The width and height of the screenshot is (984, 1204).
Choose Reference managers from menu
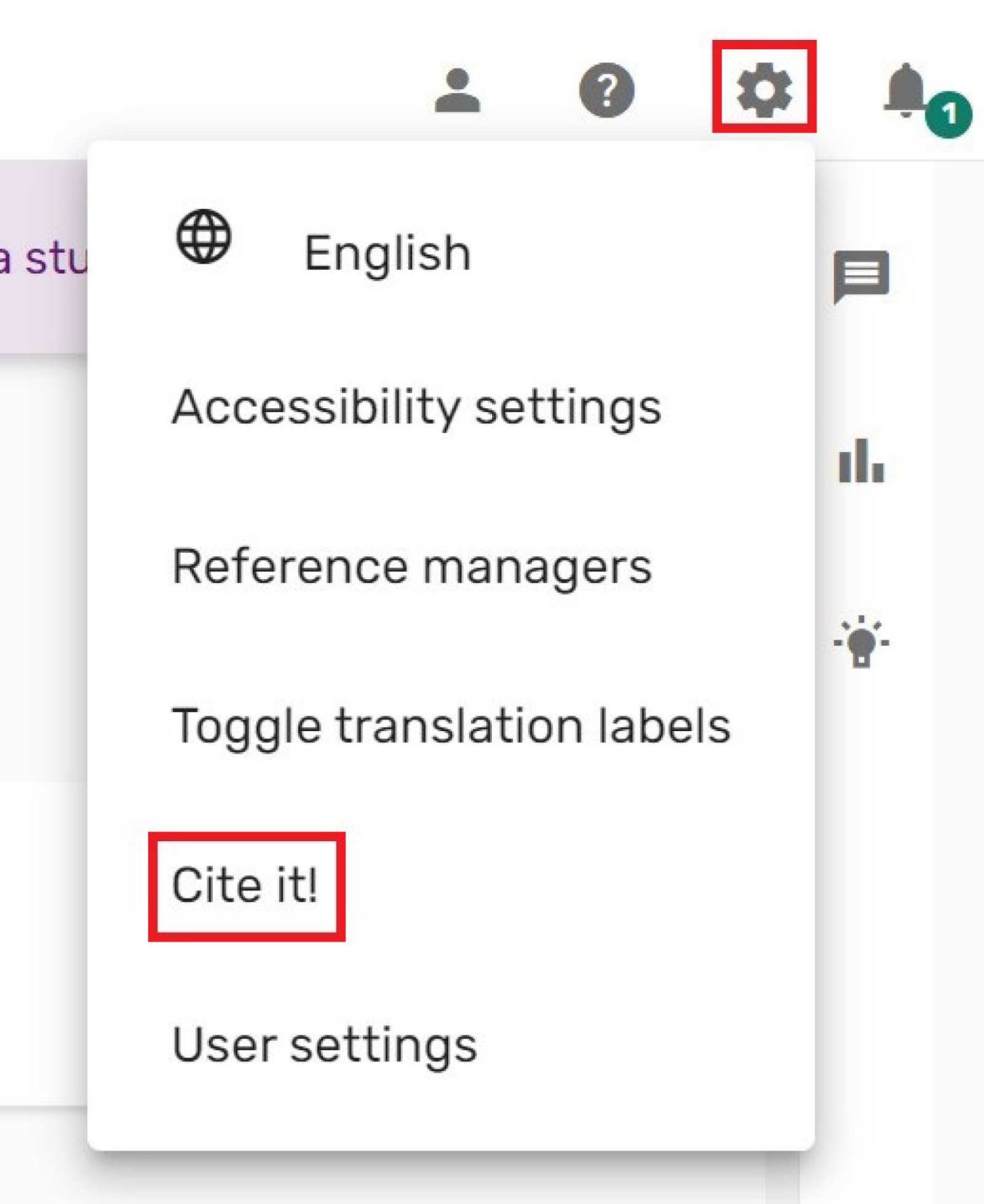tap(412, 567)
